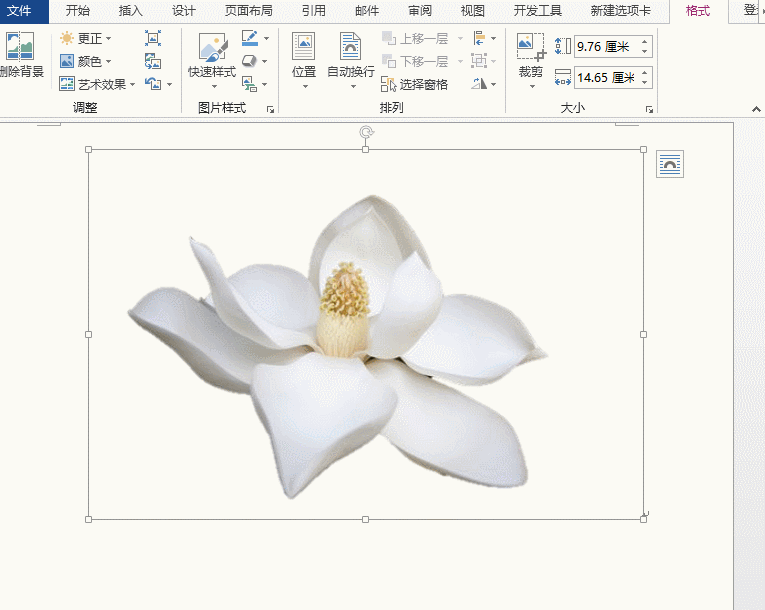Open the 颜色 color dropdown
The height and width of the screenshot is (610, 765).
pos(86,61)
